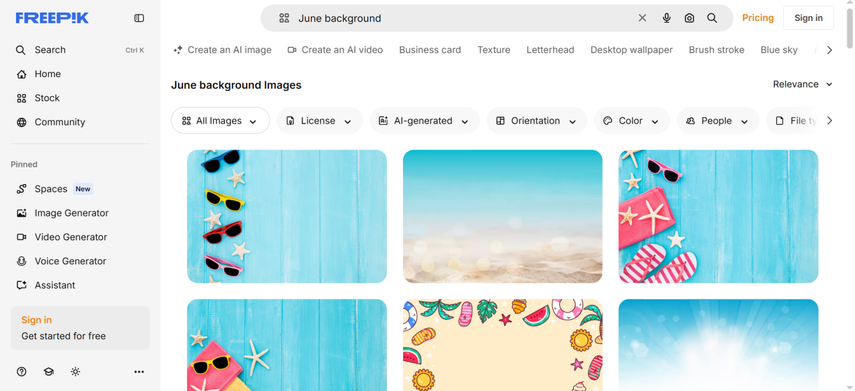The height and width of the screenshot is (391, 855).
Task: Open the People filter dropdown
Action: coord(718,121)
